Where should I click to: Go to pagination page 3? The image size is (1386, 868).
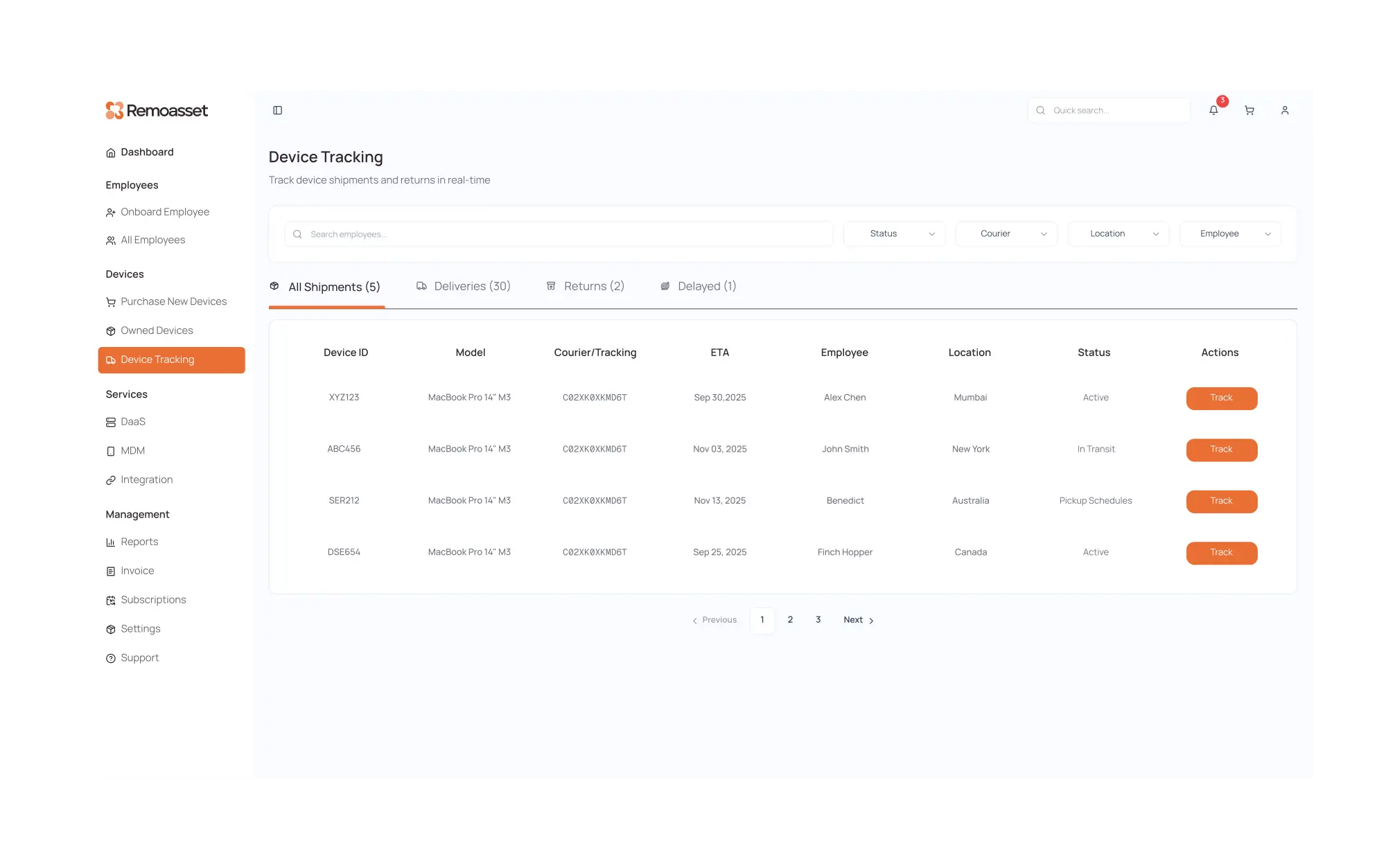click(818, 620)
